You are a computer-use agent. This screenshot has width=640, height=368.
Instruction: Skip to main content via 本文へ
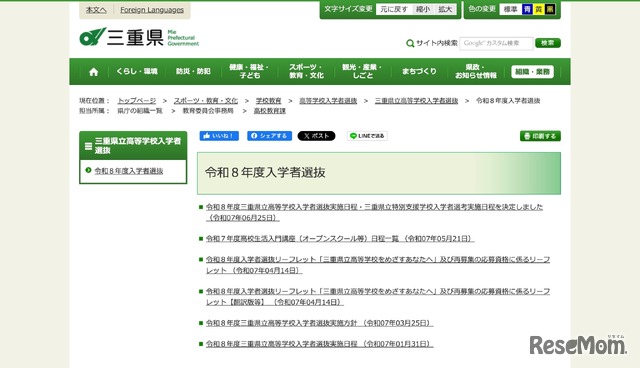[96, 10]
